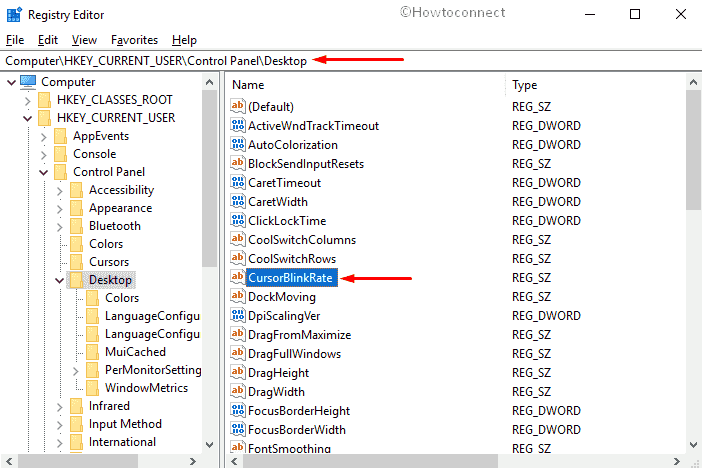The height and width of the screenshot is (468, 702).
Task: Select the MuiCached key in tree
Action: click(135, 352)
